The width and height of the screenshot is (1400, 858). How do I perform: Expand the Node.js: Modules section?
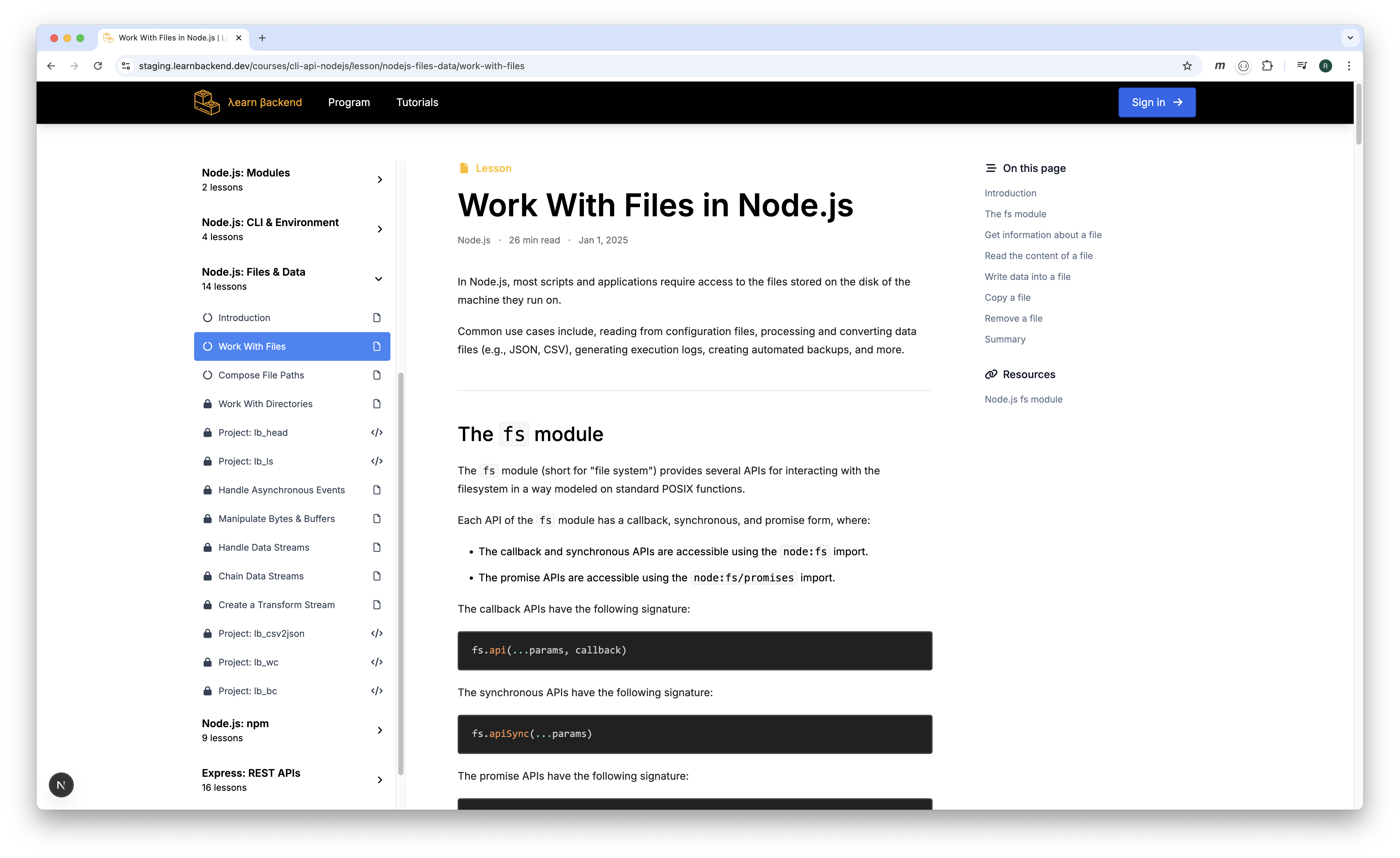tap(380, 179)
